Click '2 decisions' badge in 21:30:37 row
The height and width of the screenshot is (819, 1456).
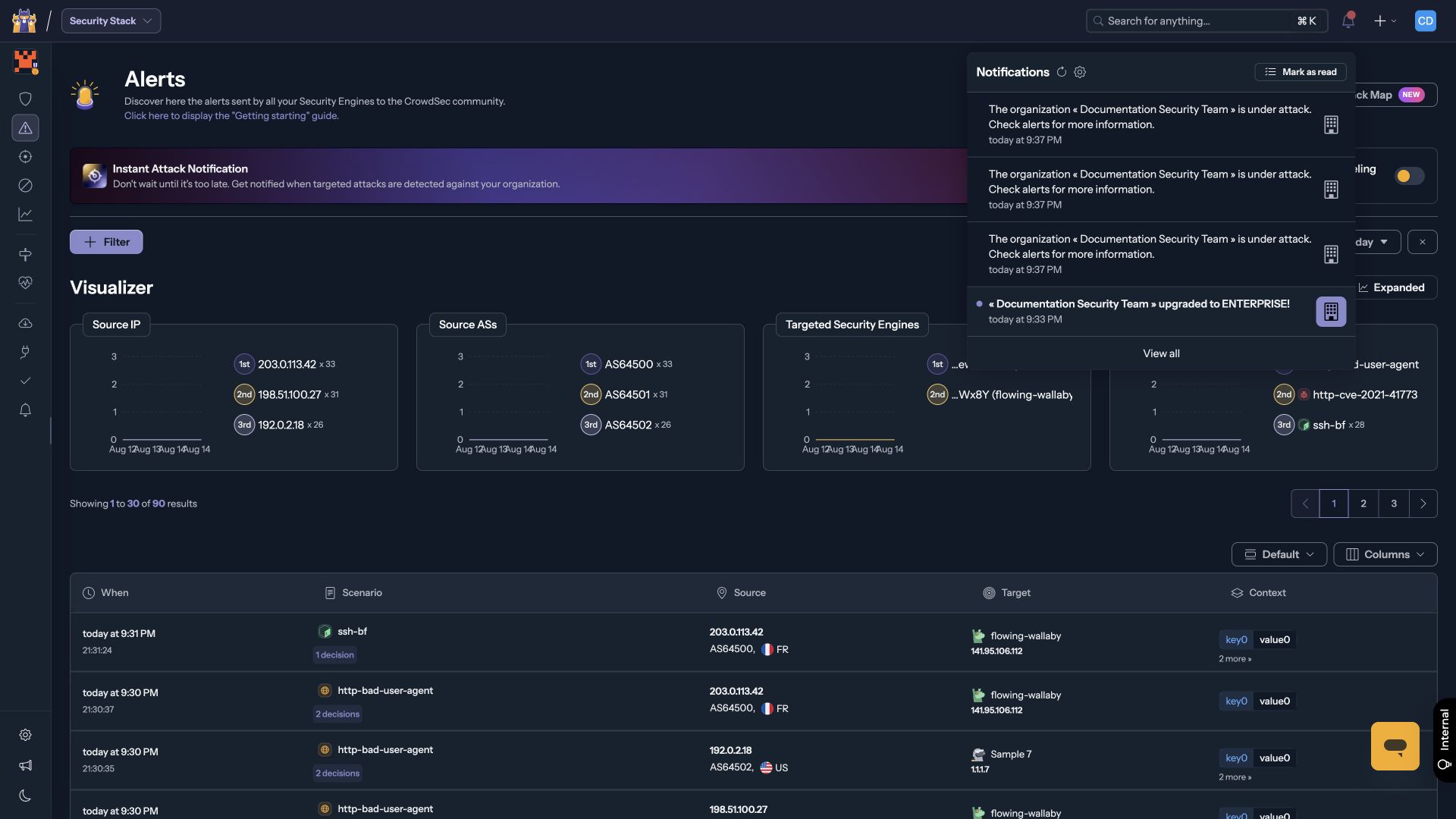337,714
